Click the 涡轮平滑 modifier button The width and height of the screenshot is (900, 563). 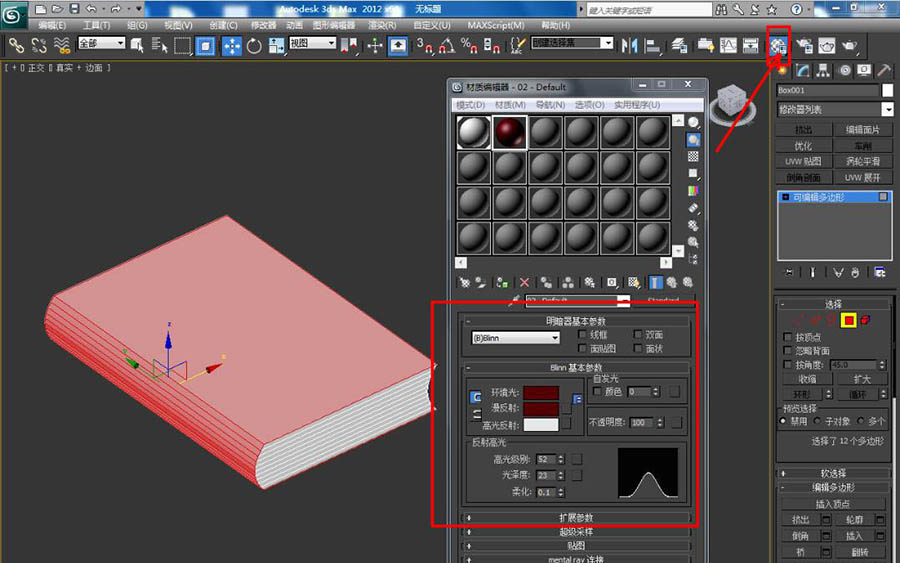click(x=863, y=162)
